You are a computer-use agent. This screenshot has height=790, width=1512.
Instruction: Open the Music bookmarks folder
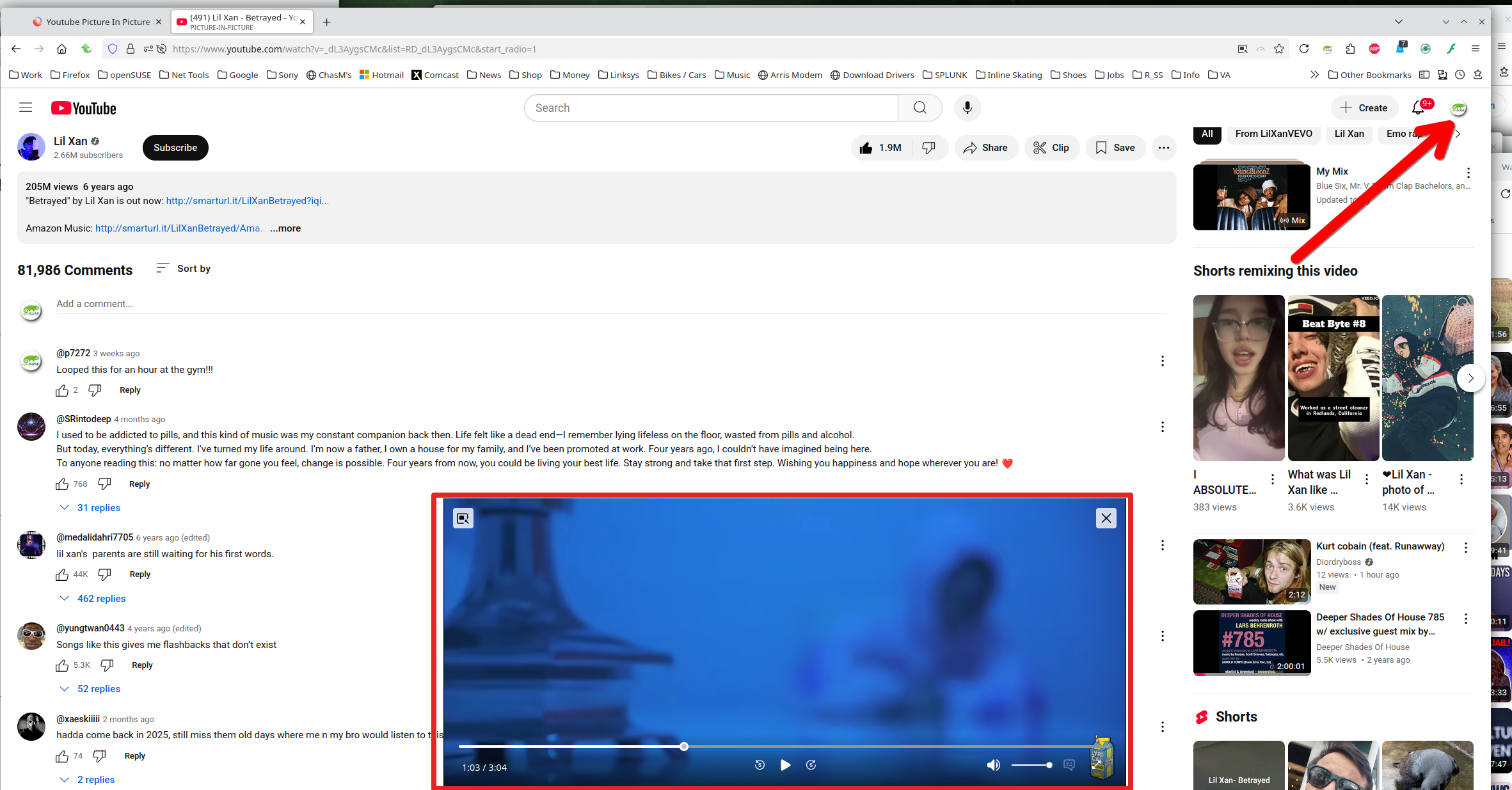(732, 75)
